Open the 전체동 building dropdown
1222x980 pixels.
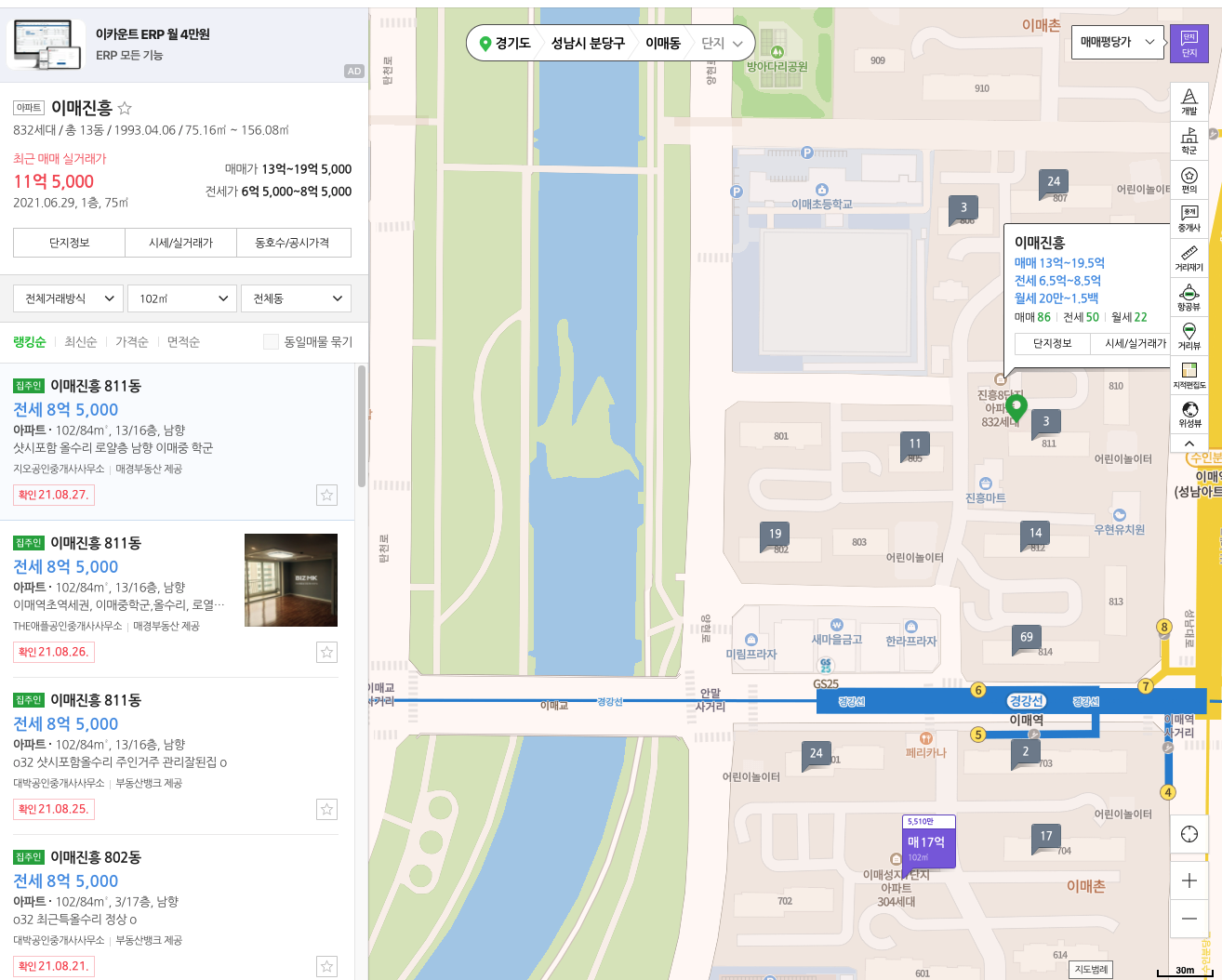(296, 298)
